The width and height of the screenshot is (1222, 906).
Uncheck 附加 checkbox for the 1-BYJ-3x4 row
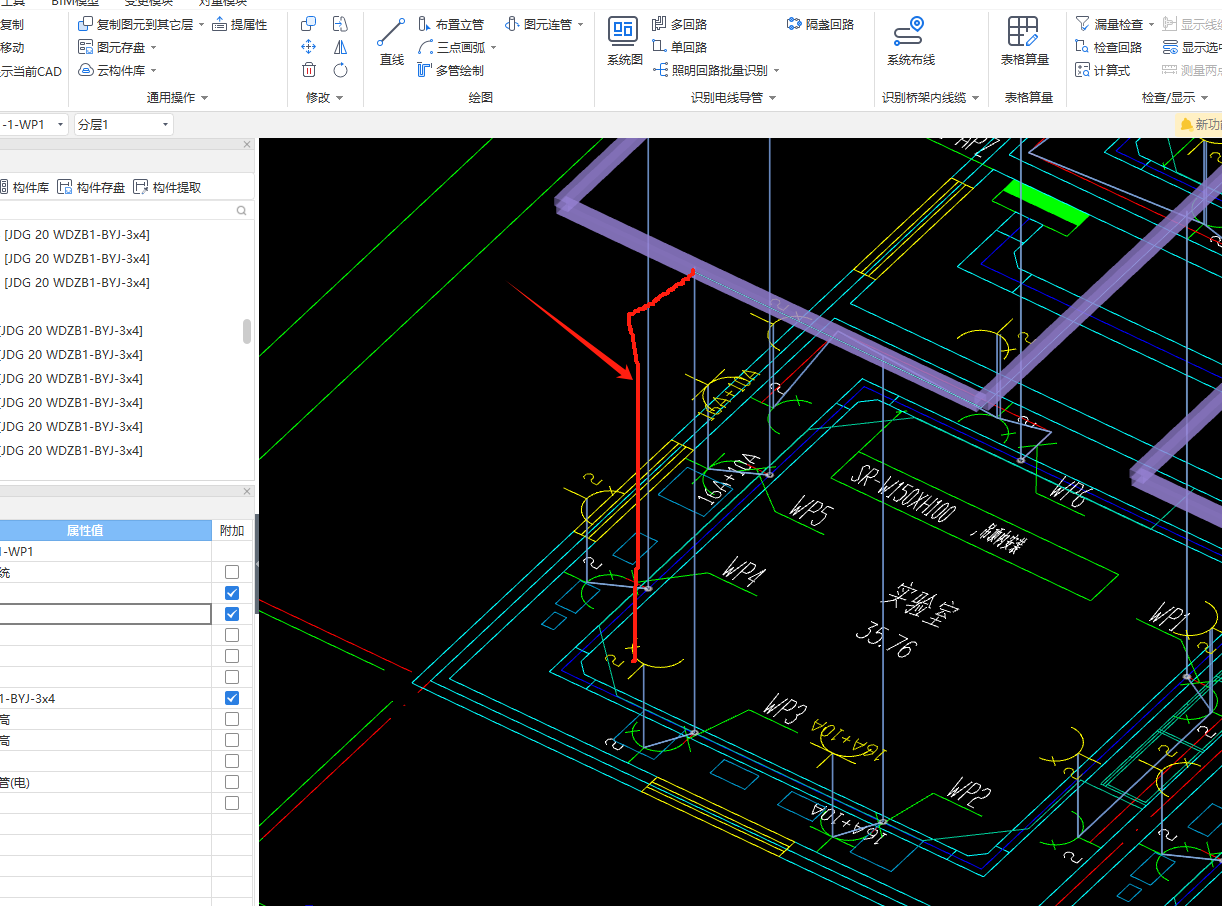[x=232, y=698]
